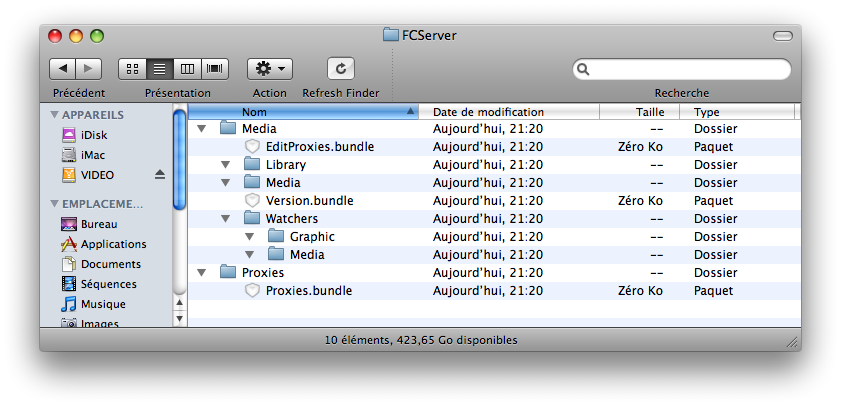Click the window resize grip

pos(792,342)
